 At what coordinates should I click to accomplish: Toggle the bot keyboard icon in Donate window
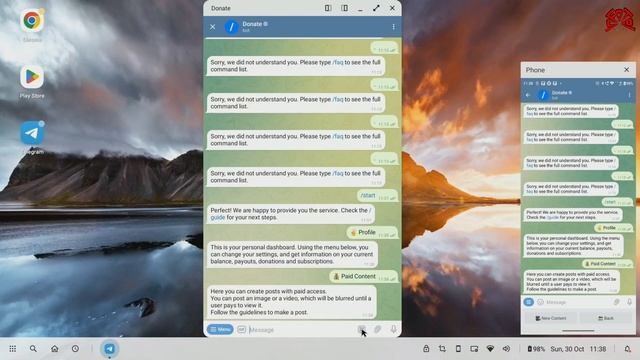pos(361,329)
